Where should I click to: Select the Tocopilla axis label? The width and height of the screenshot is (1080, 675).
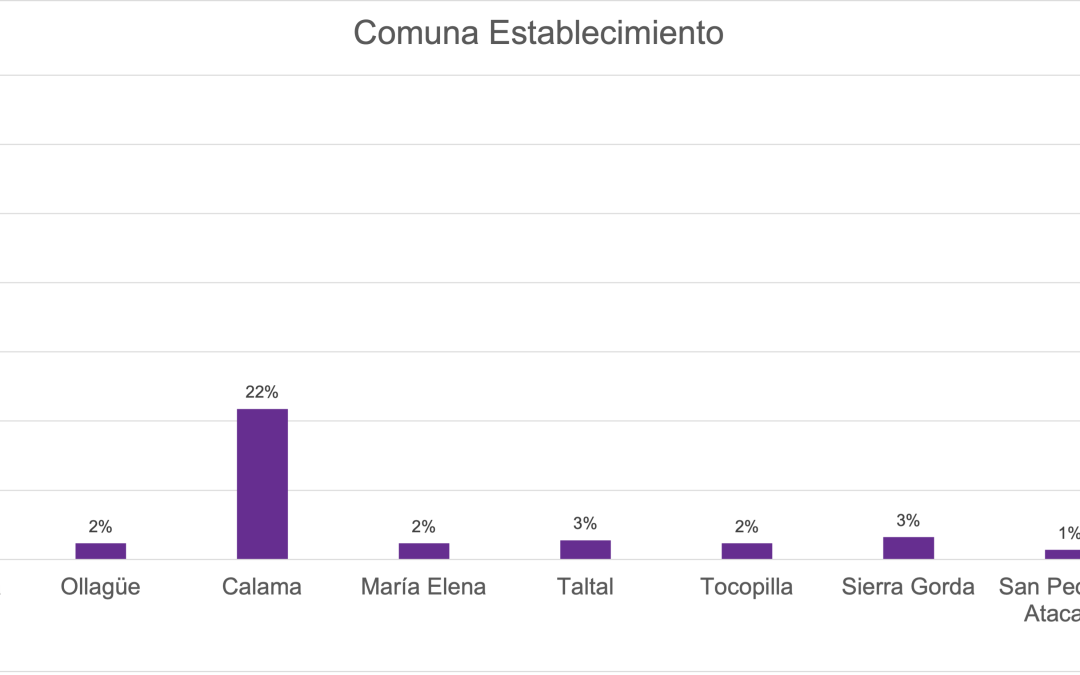(x=747, y=587)
